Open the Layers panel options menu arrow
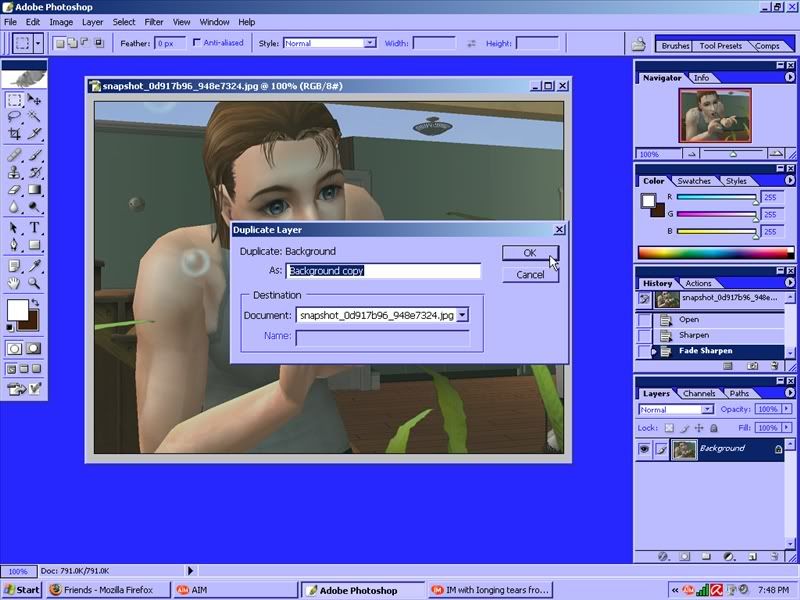This screenshot has height=600, width=800. coord(789,393)
